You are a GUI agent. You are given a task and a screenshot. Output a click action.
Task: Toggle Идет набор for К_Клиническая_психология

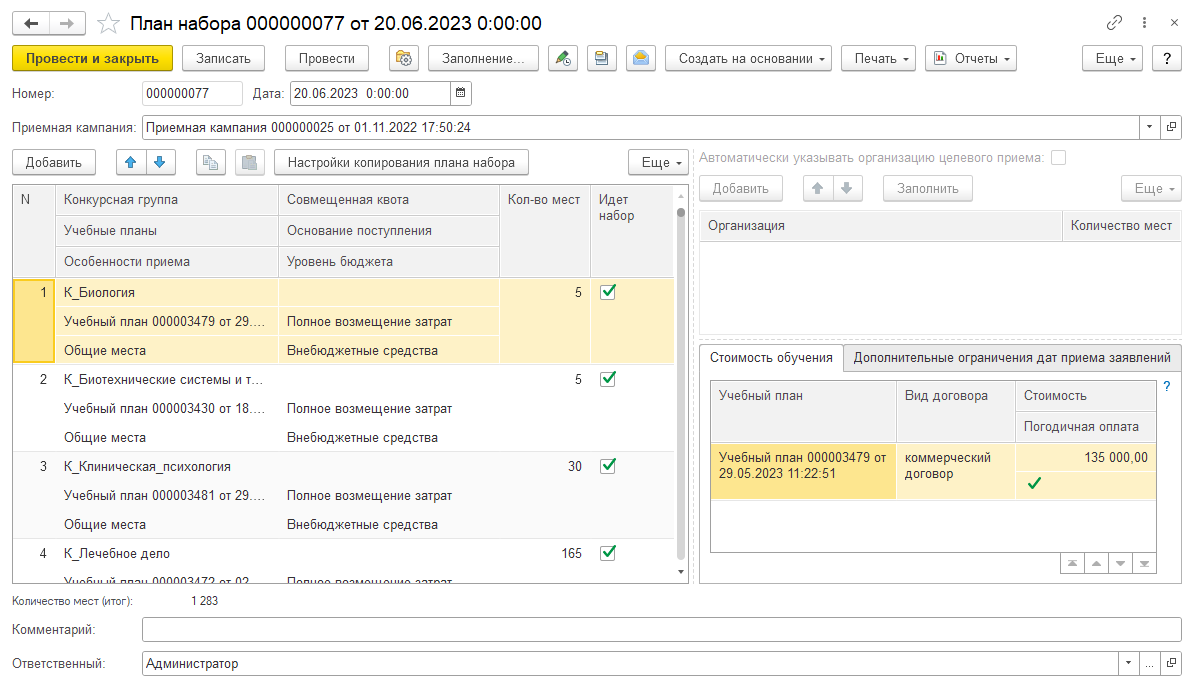(608, 466)
